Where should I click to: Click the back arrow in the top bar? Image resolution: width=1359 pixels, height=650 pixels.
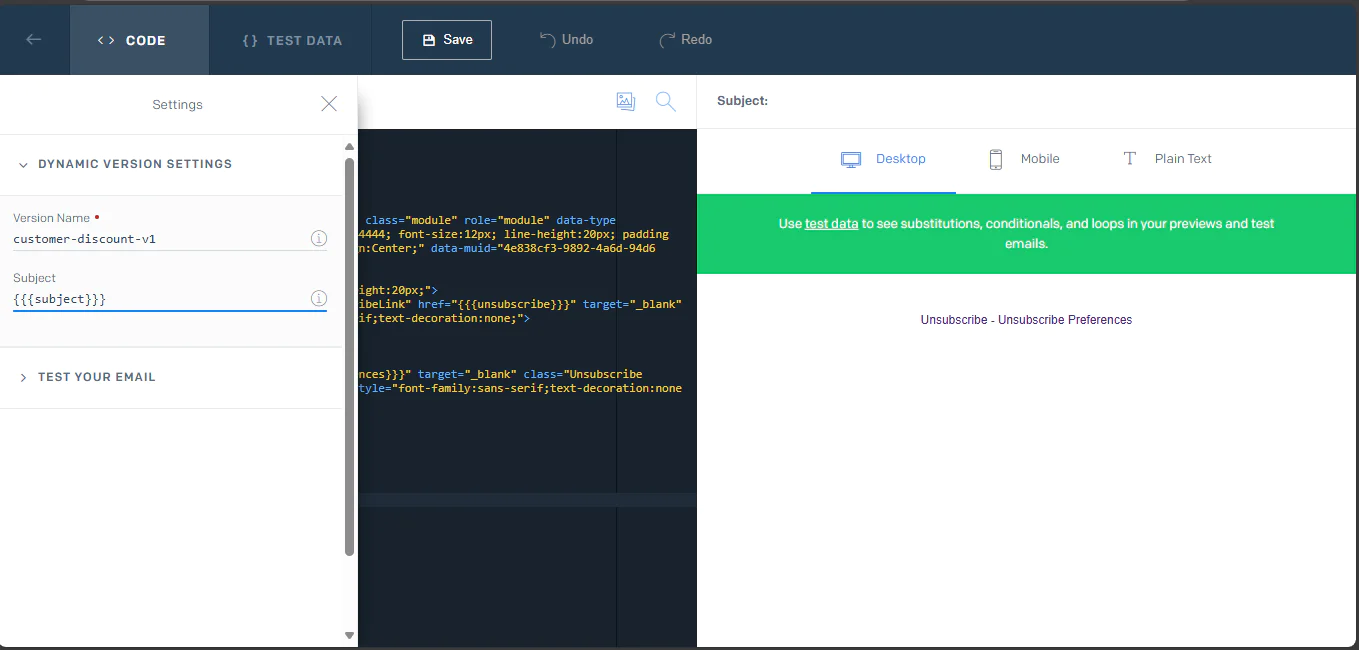click(34, 39)
